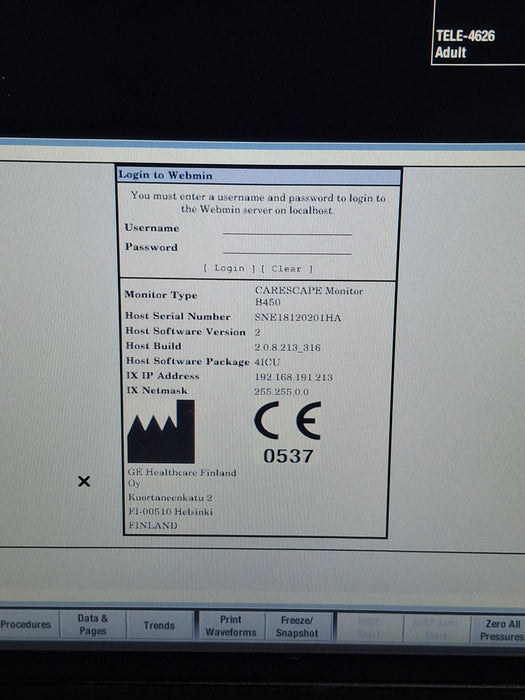Click the manufacturer factory symbol
Viewport: 525px width, 700px height.
tap(161, 431)
